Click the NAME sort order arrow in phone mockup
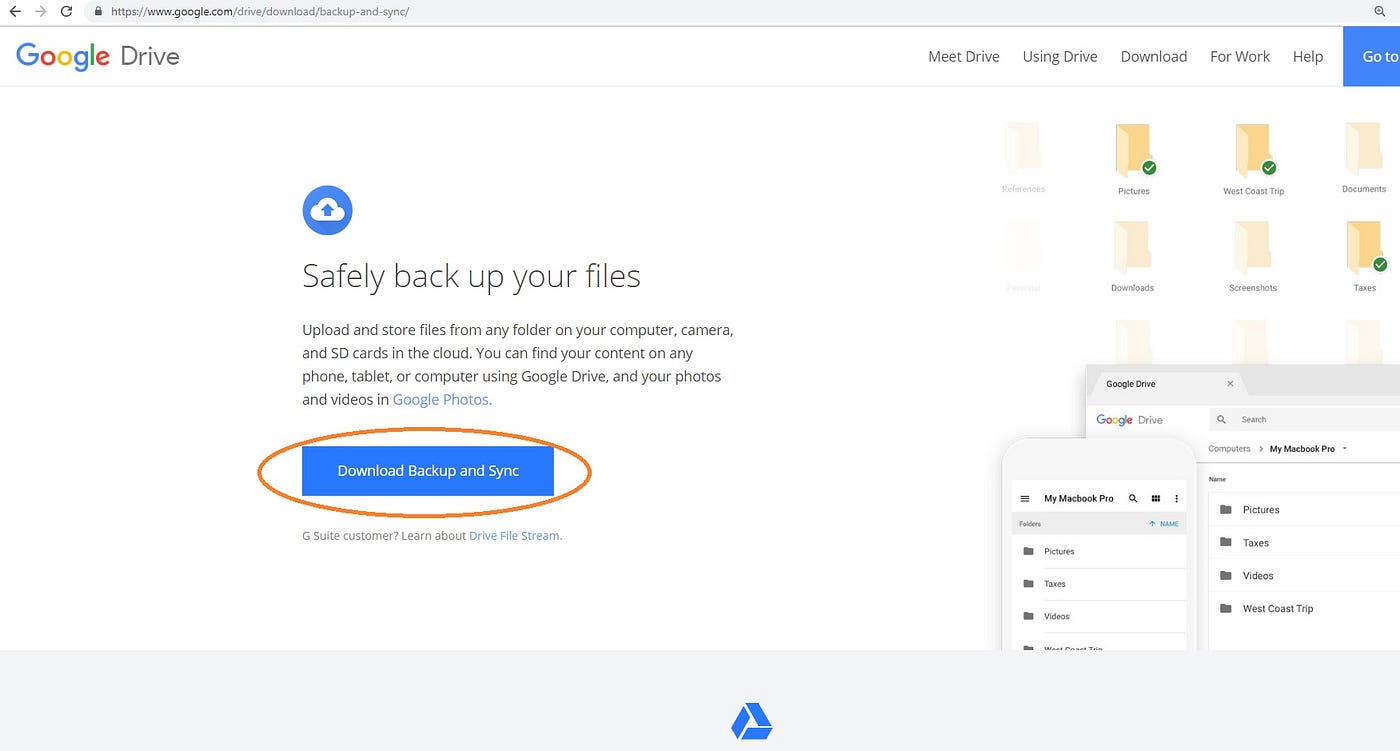This screenshot has height=751, width=1400. pyautogui.click(x=1152, y=523)
